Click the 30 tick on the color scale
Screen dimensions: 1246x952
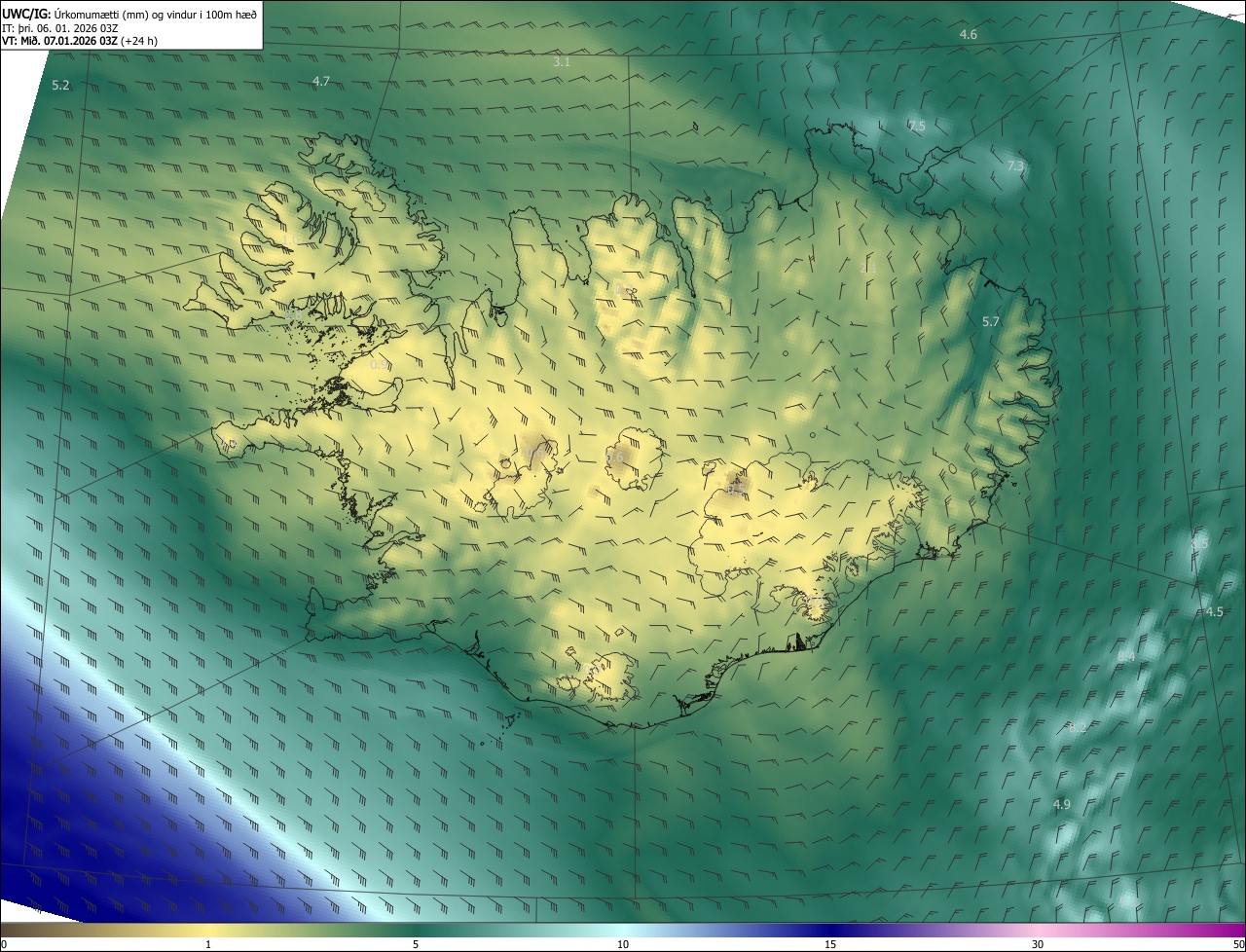pyautogui.click(x=1038, y=944)
